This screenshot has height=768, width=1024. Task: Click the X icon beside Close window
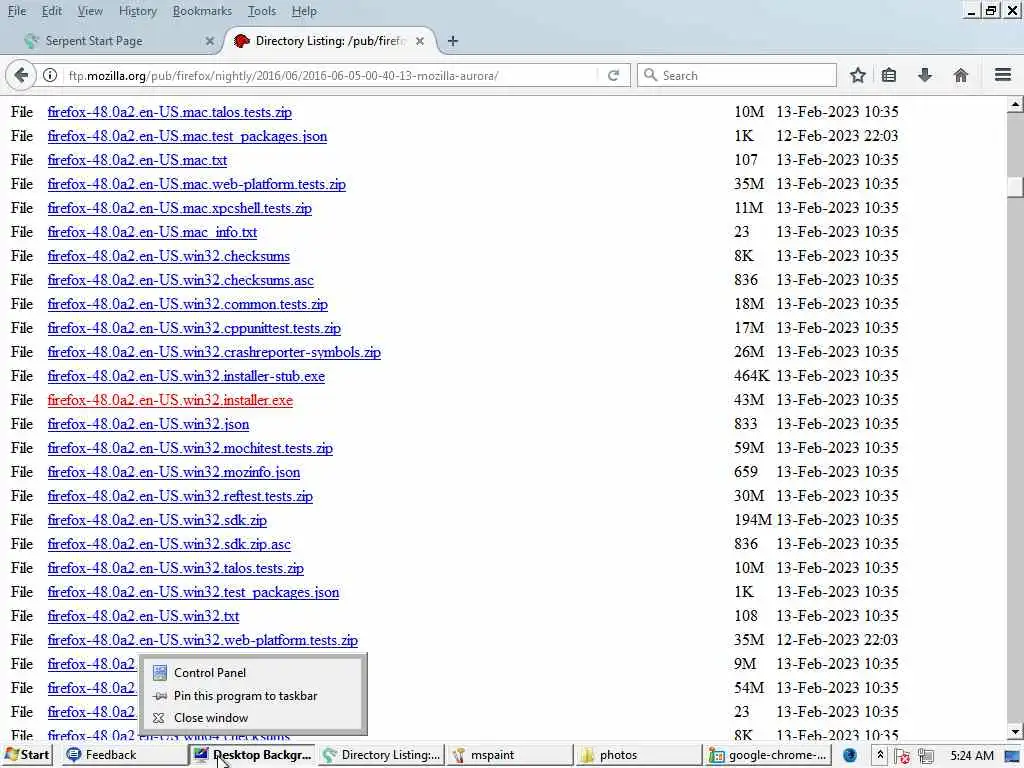[x=159, y=718]
